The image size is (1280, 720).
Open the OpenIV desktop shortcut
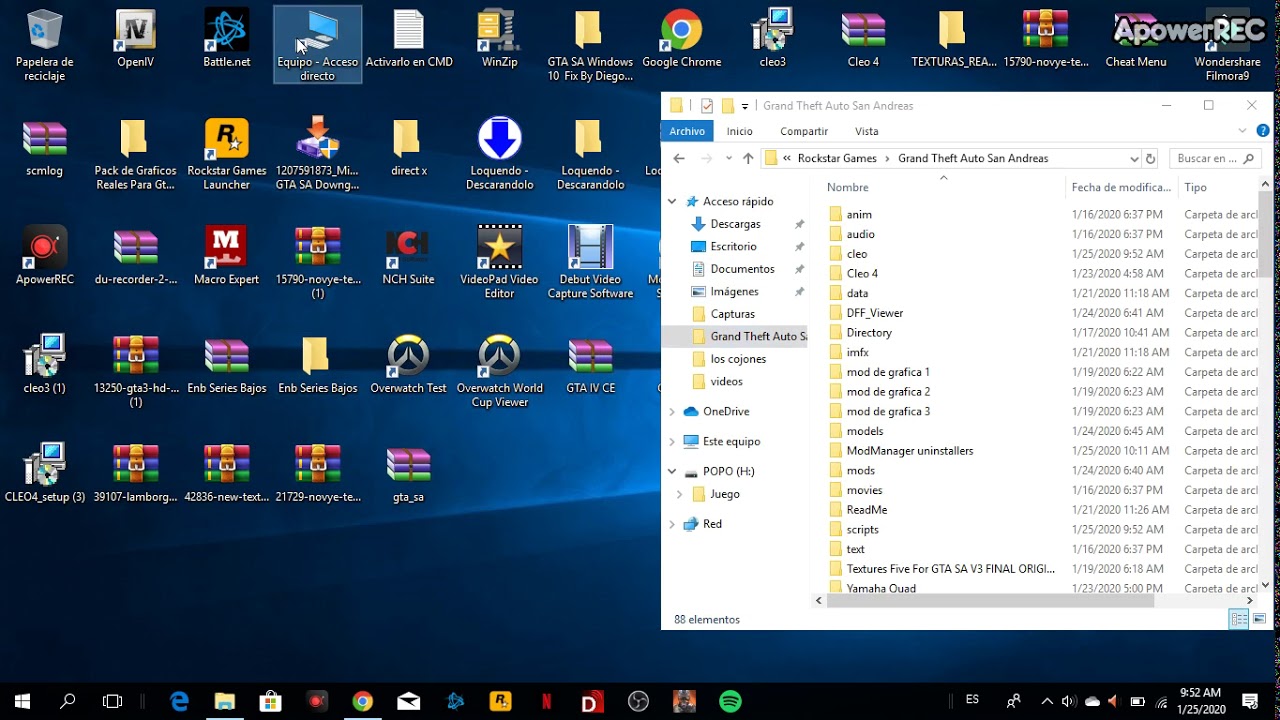click(135, 40)
